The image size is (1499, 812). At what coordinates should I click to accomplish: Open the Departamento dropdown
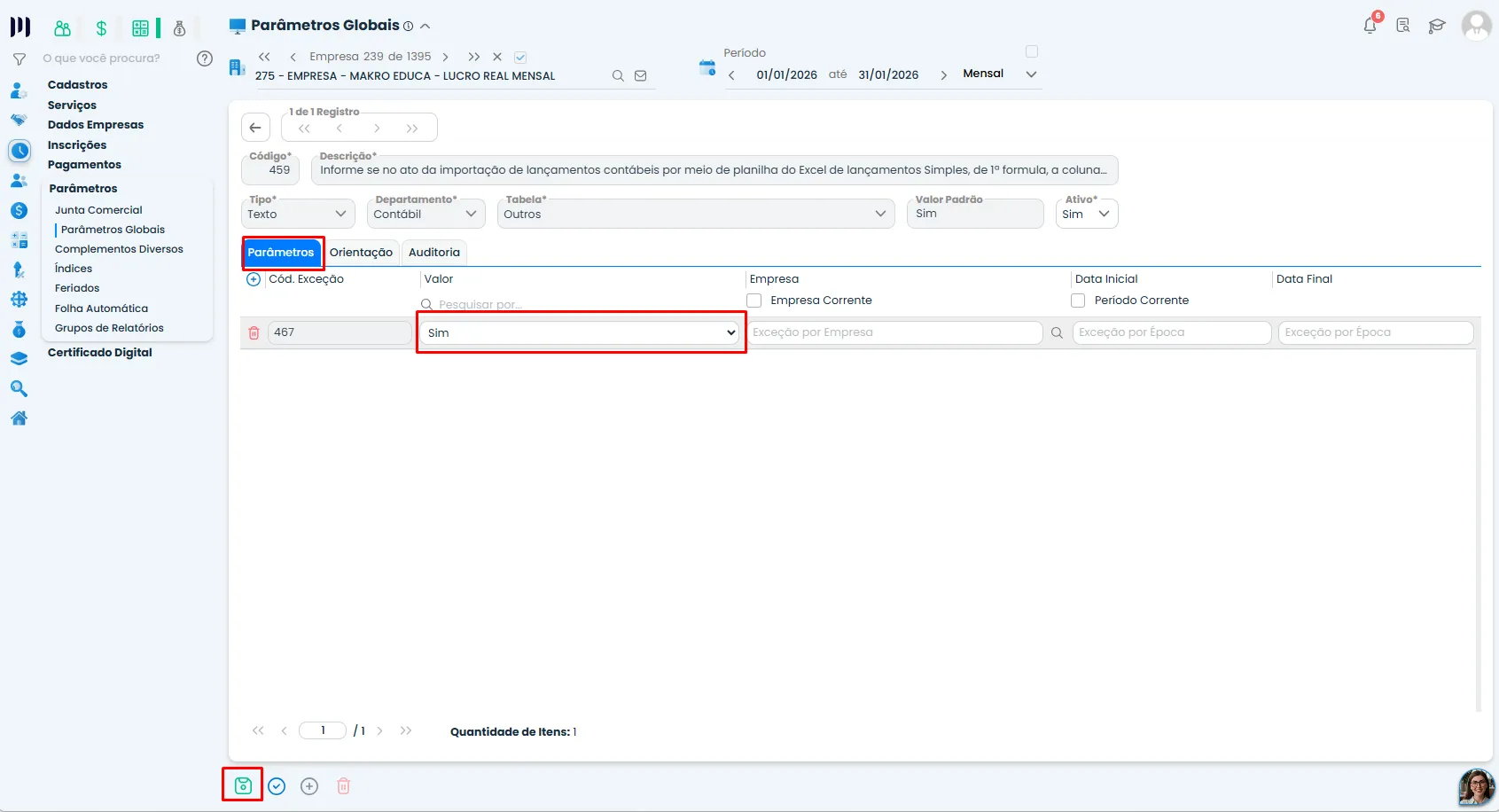click(426, 214)
